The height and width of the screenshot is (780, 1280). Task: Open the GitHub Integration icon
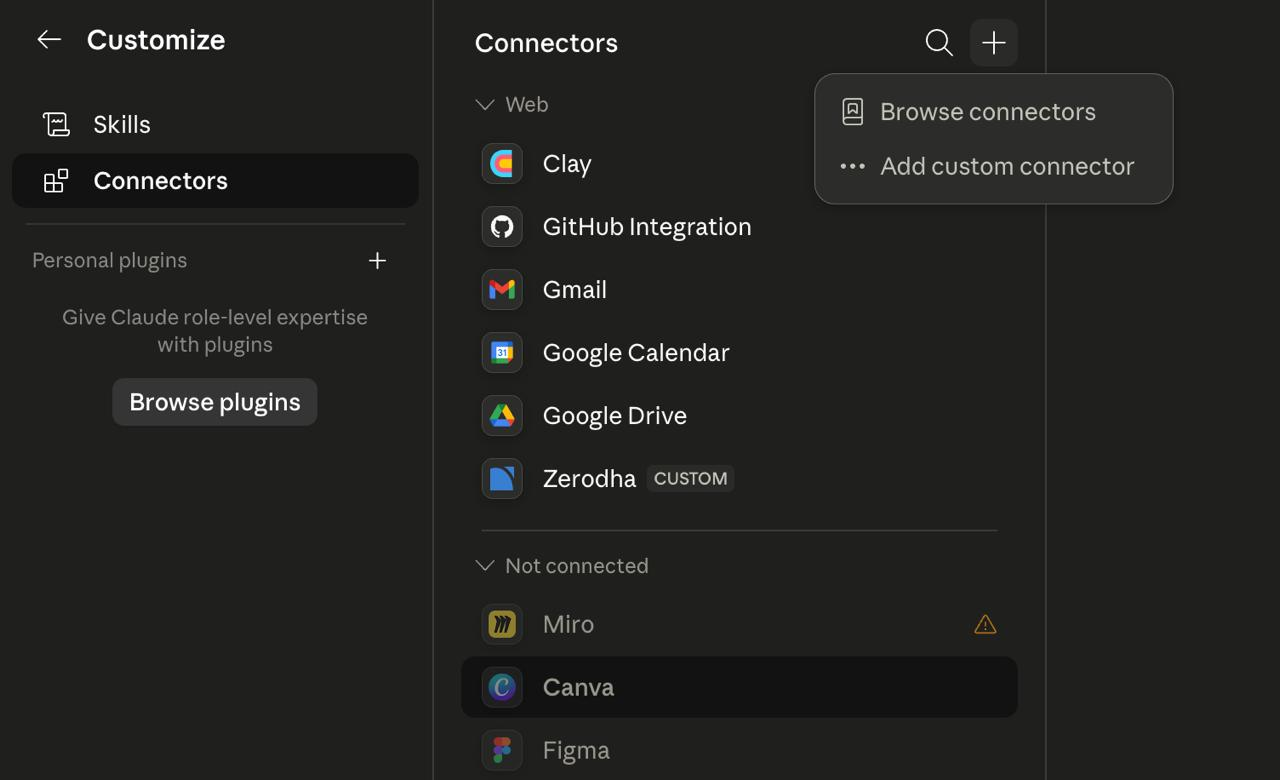tap(502, 227)
